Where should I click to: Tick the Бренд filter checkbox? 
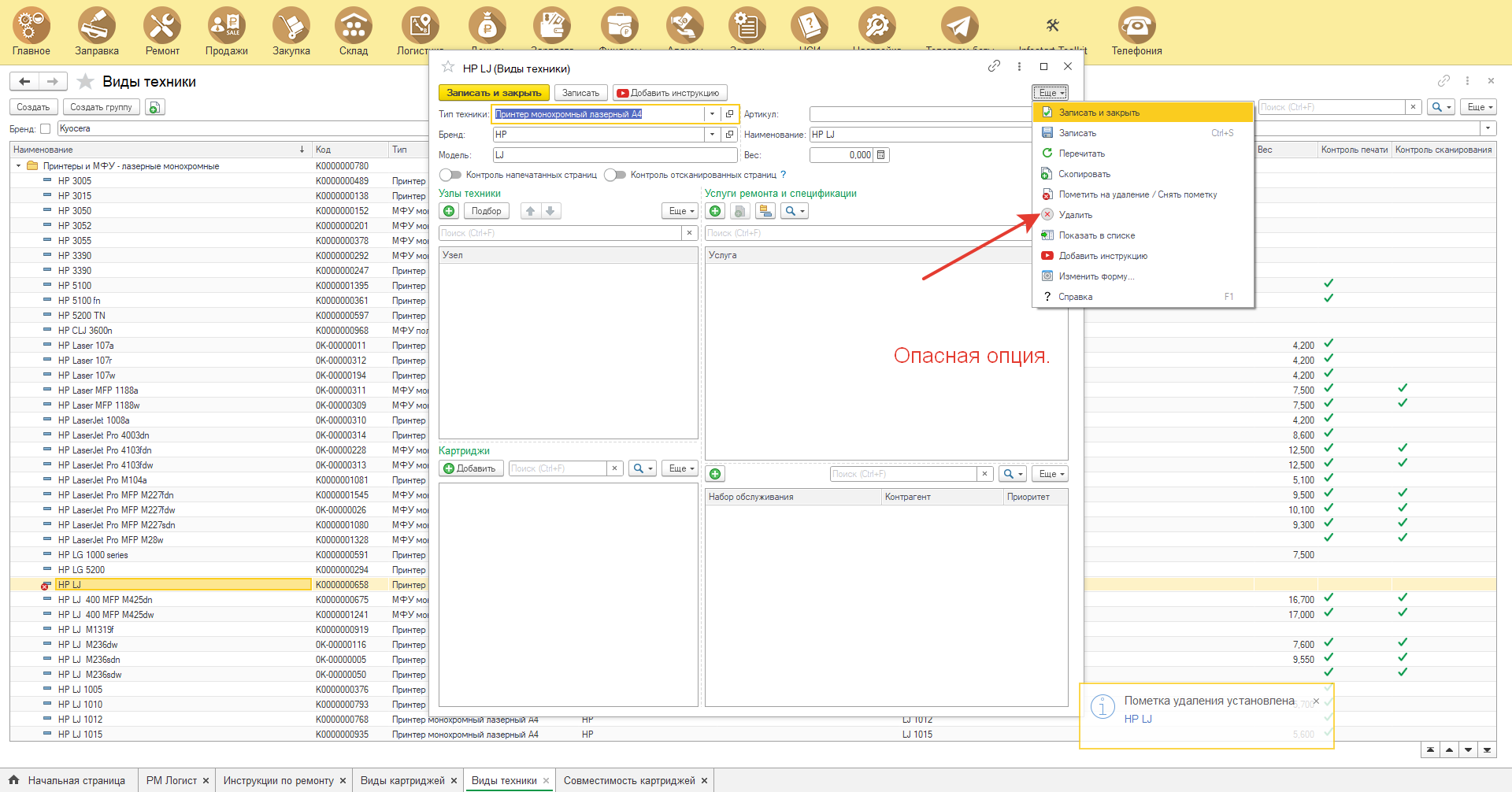[45, 128]
